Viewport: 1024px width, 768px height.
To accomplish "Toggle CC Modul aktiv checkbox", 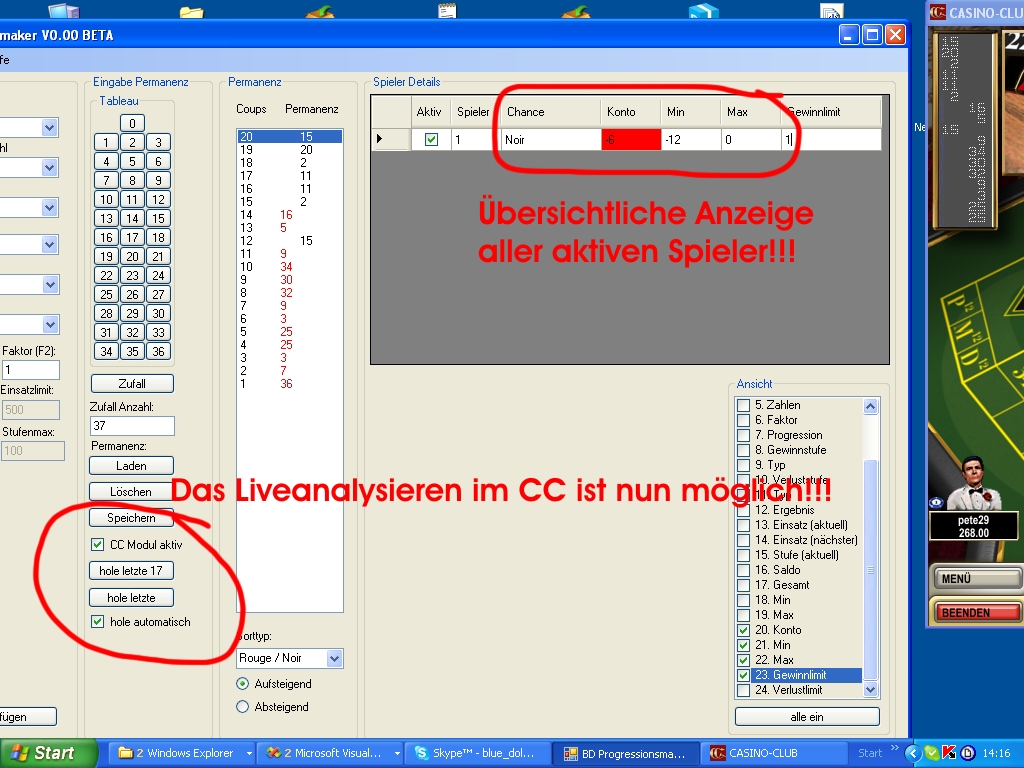I will click(x=98, y=544).
